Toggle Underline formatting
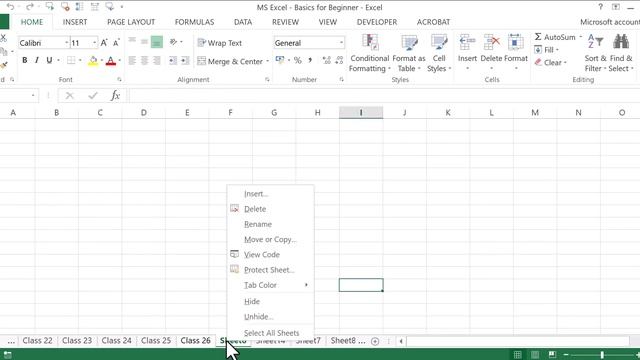This screenshot has width=640, height=360. [49, 60]
